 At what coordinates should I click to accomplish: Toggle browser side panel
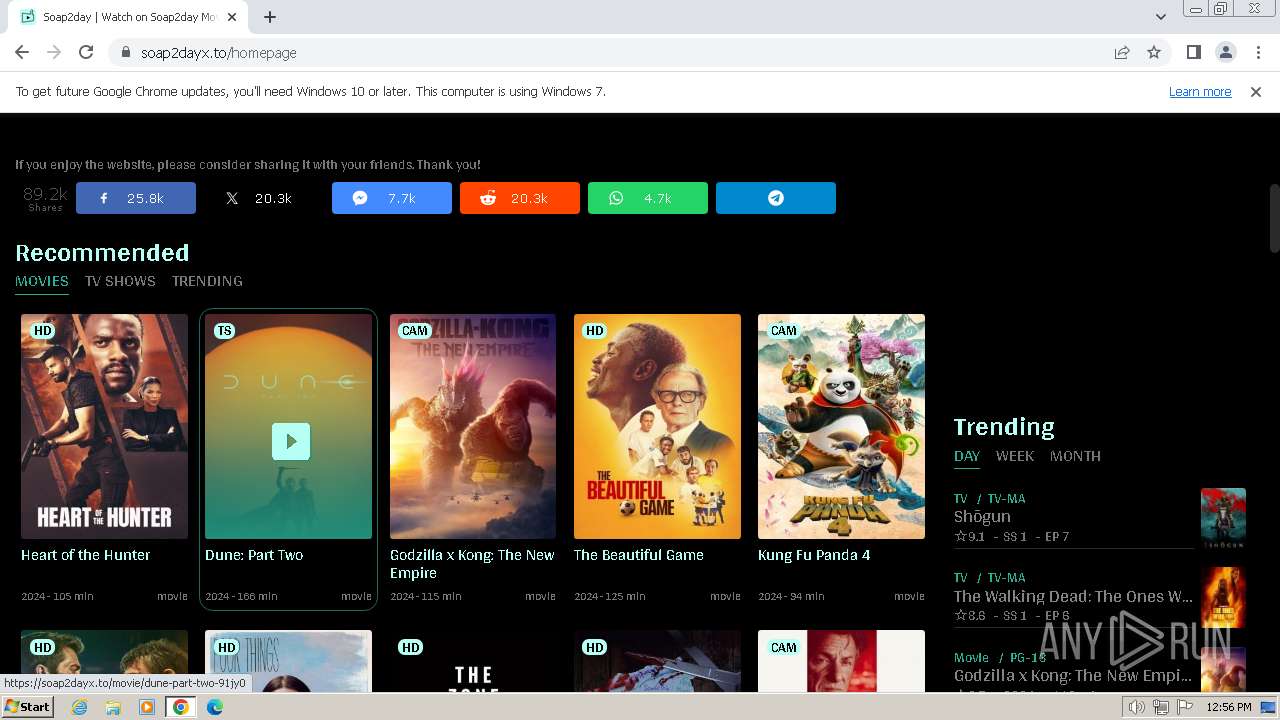coord(1193,53)
